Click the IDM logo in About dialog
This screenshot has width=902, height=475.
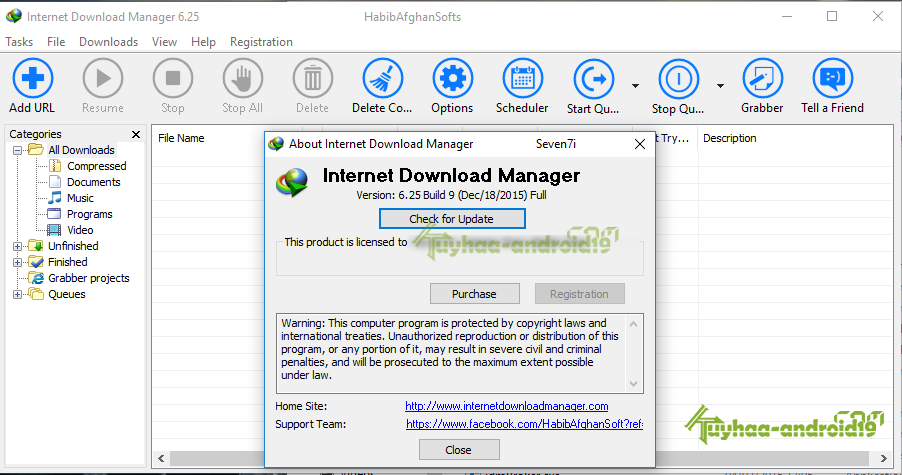pyautogui.click(x=292, y=182)
